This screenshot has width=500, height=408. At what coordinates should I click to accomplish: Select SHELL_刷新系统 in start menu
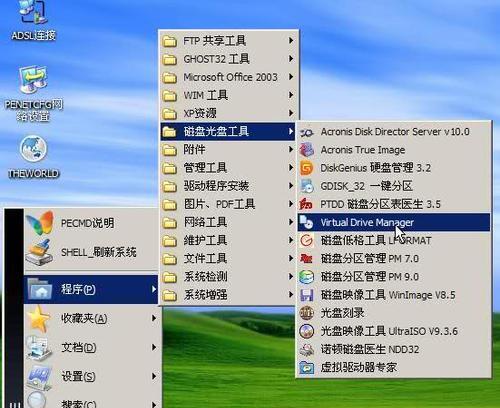tap(91, 252)
